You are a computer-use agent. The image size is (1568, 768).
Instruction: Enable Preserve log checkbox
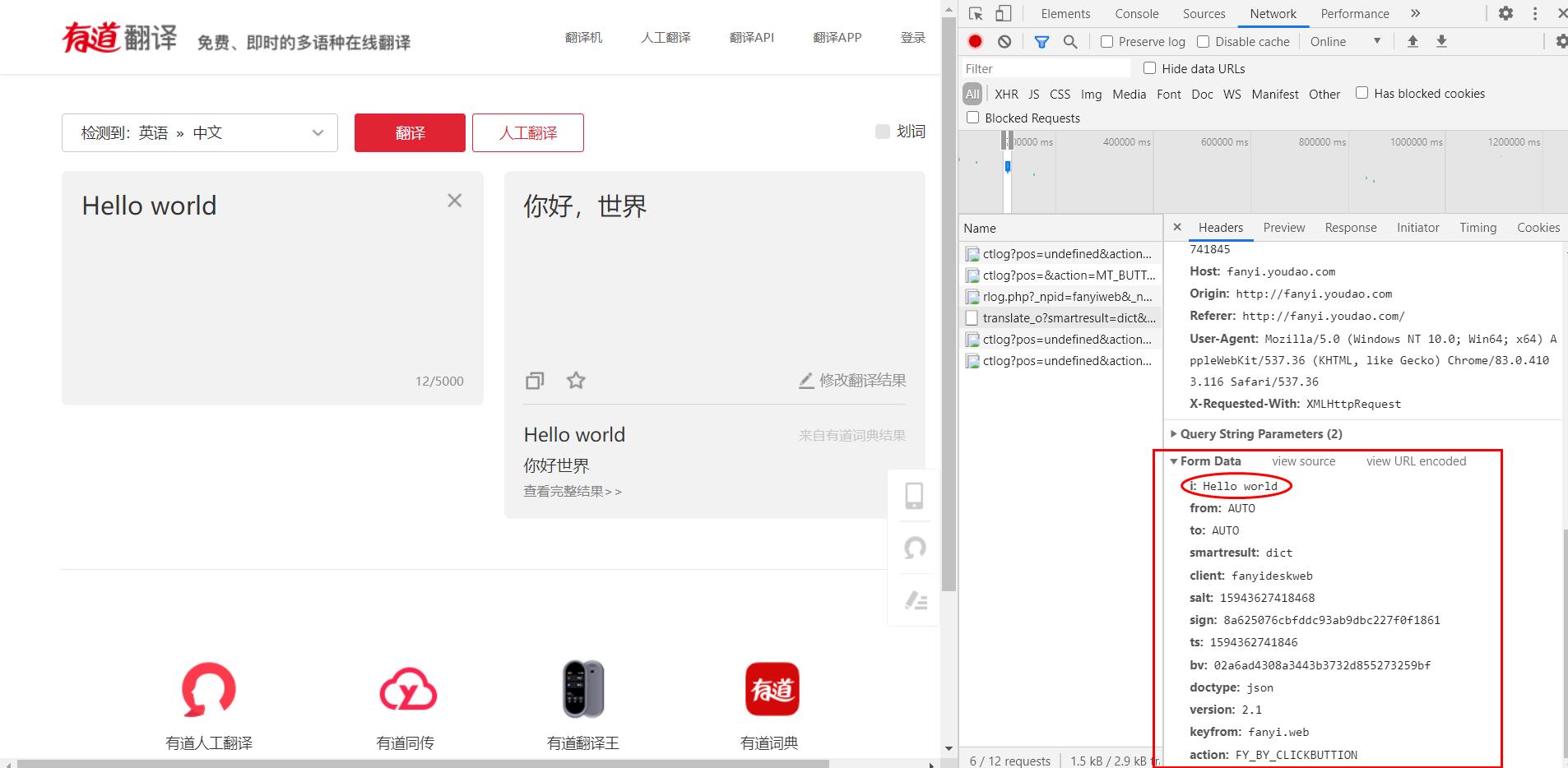(x=1107, y=41)
